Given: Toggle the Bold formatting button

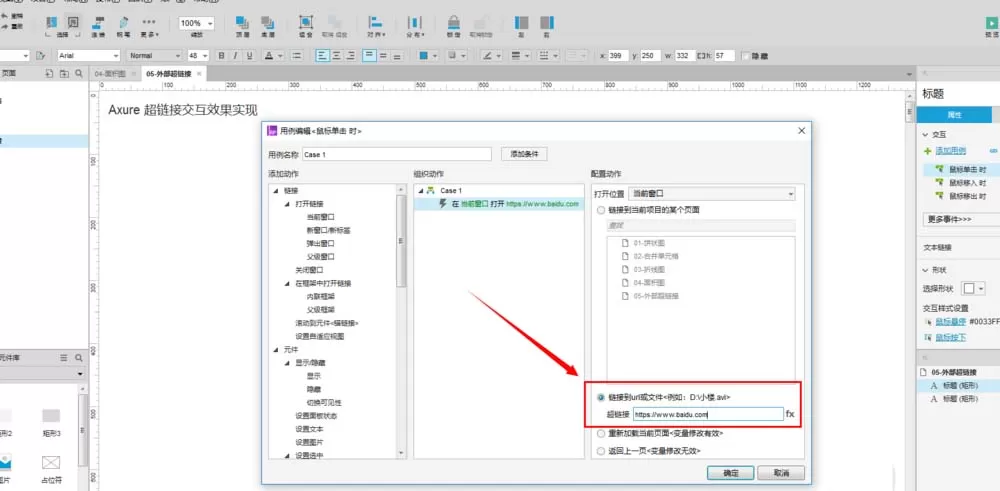Looking at the screenshot, I should [221, 56].
